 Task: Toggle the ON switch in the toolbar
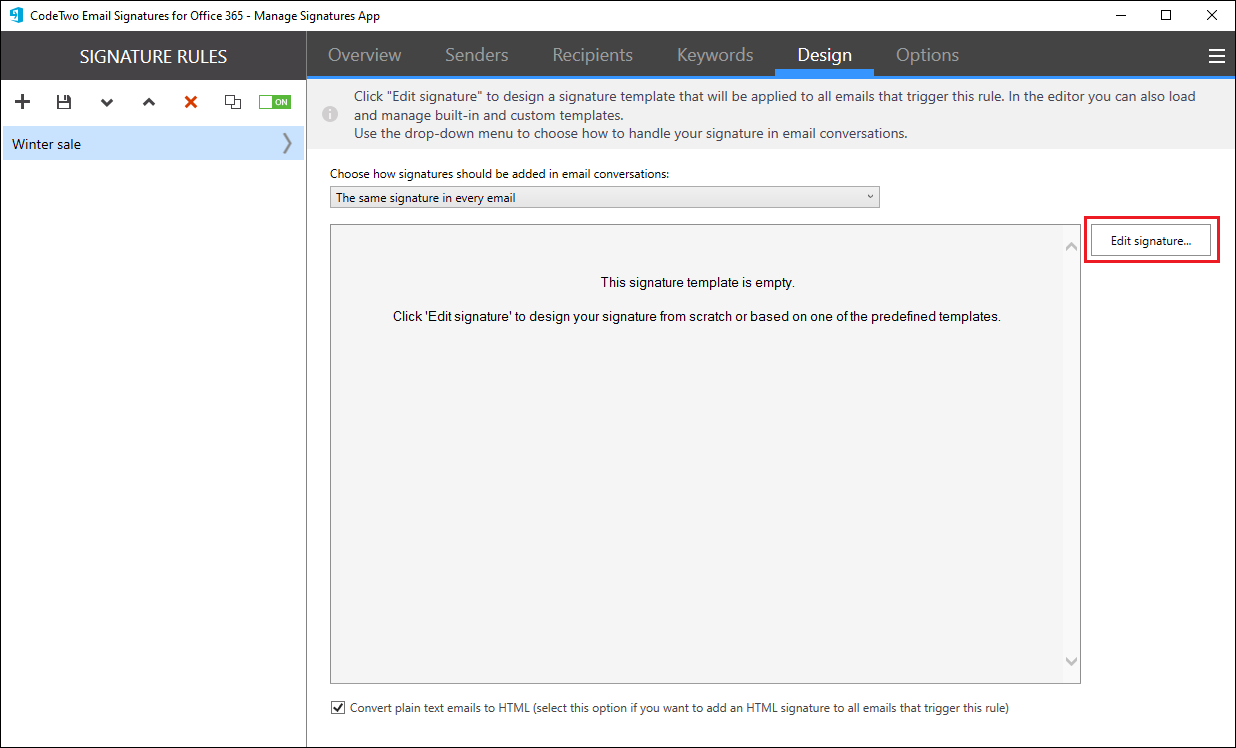coord(274,101)
